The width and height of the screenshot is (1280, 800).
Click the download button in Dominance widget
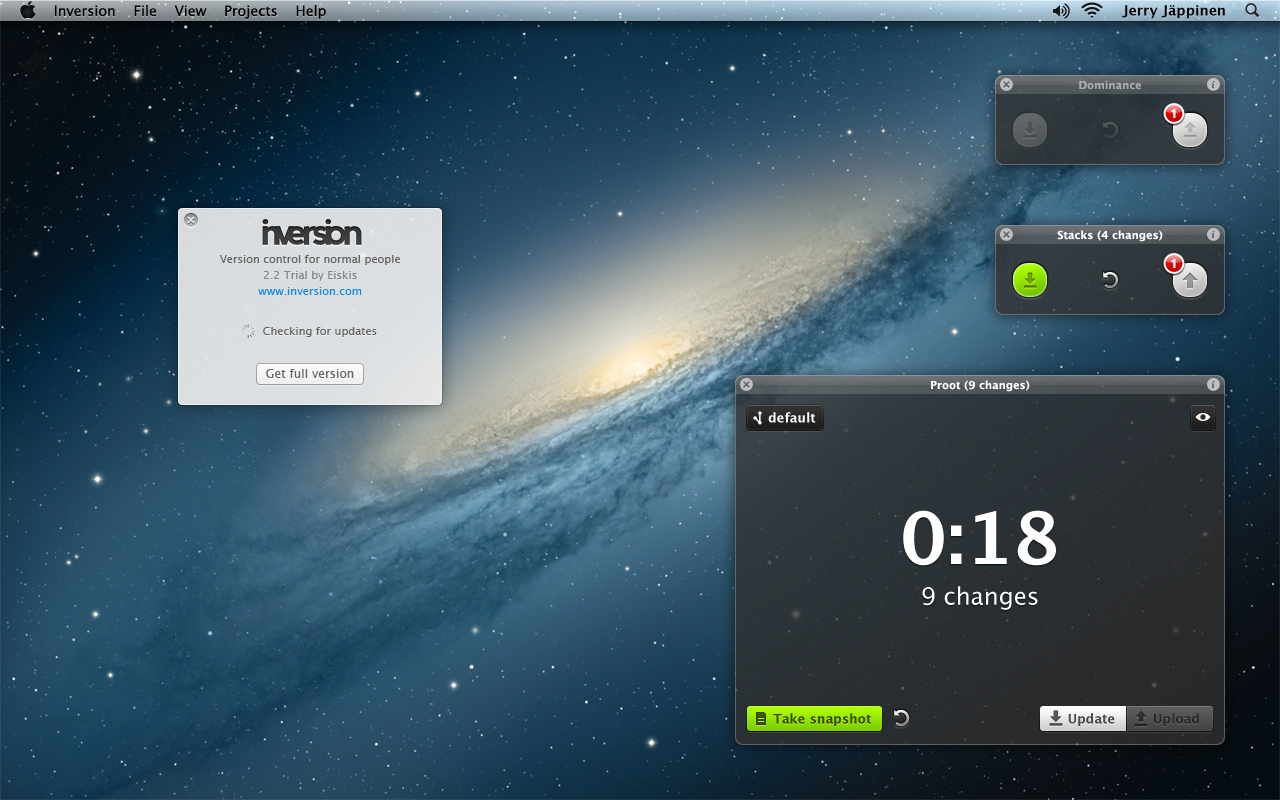pos(1030,130)
